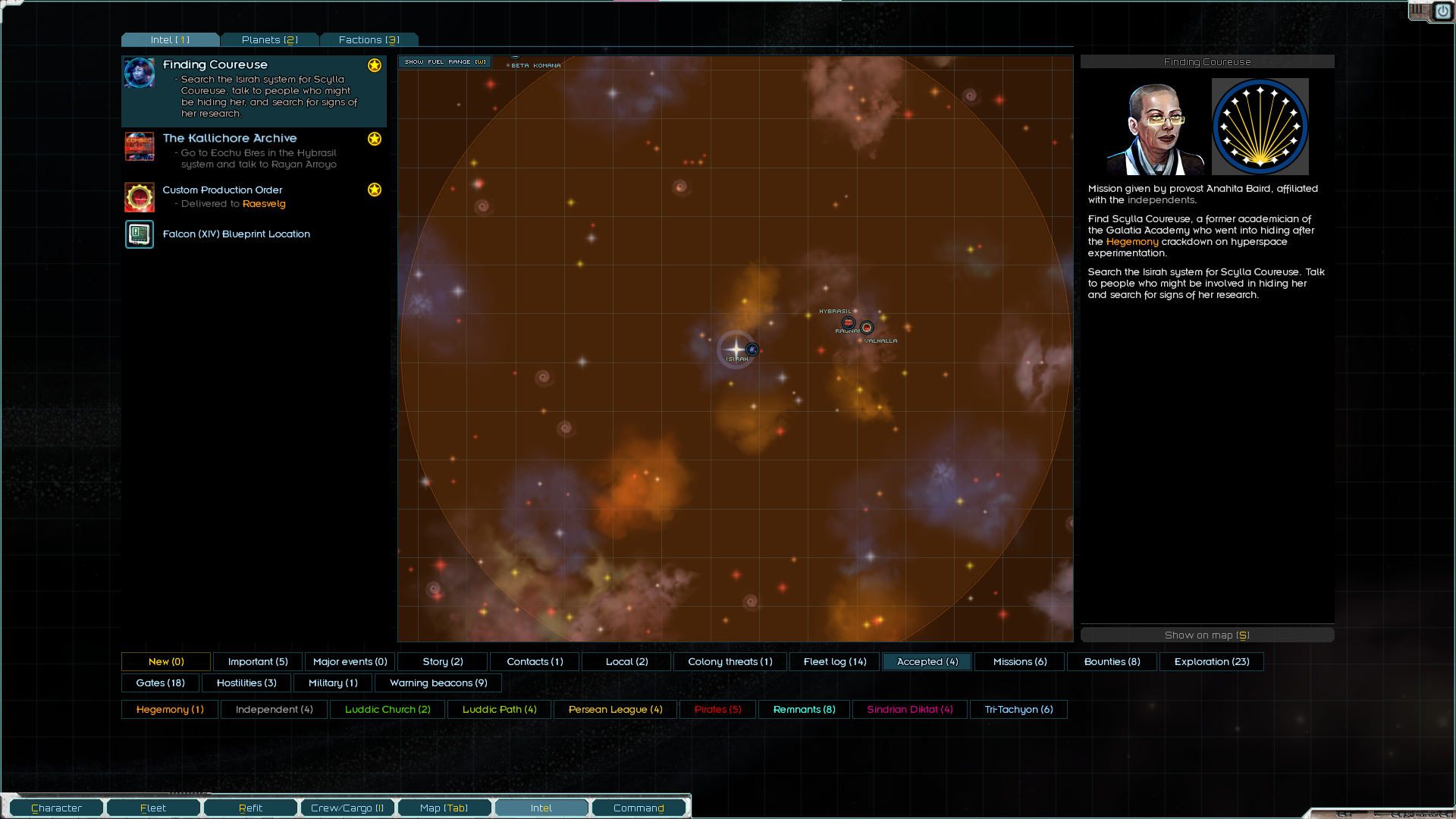1456x819 pixels.
Task: Toggle important star on Kallichore Archive
Action: (375, 139)
